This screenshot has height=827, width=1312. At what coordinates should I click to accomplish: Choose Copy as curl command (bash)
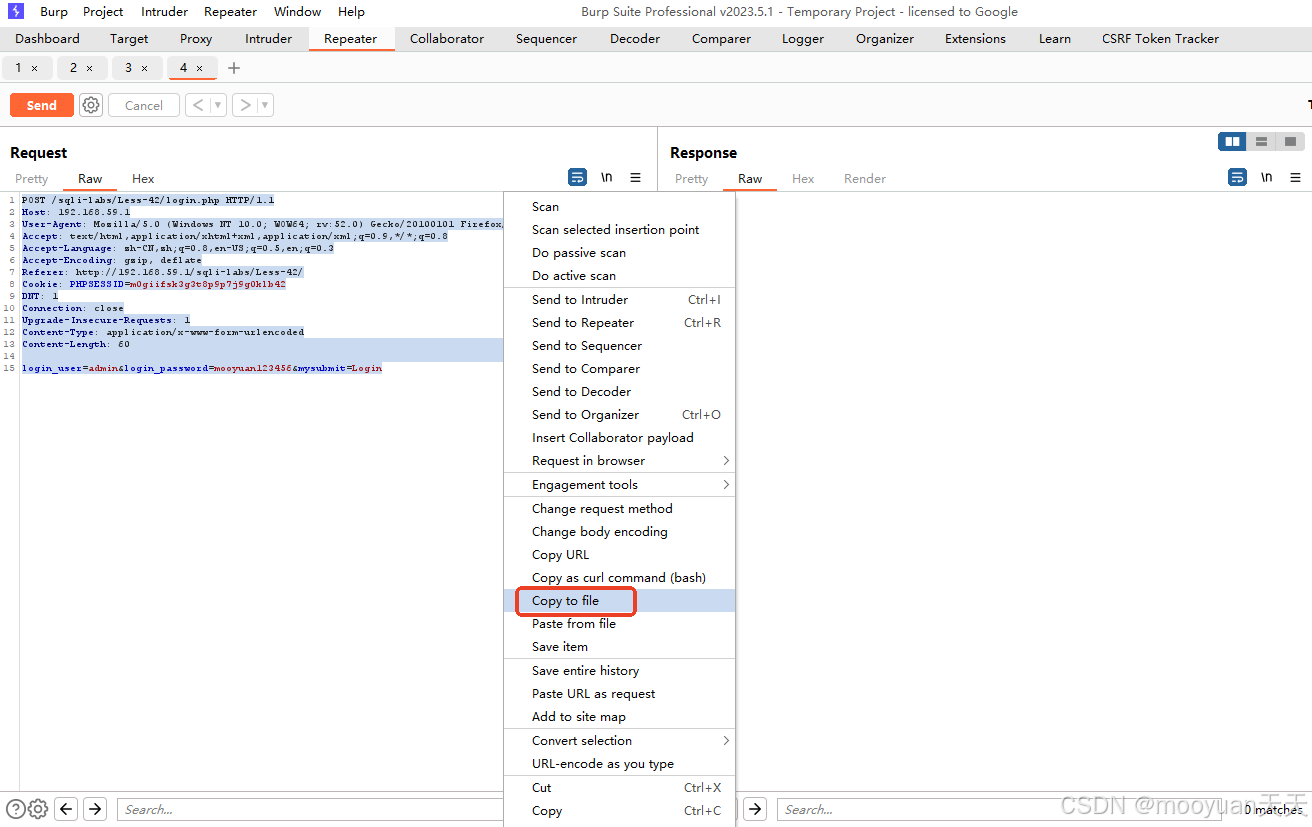(x=619, y=578)
